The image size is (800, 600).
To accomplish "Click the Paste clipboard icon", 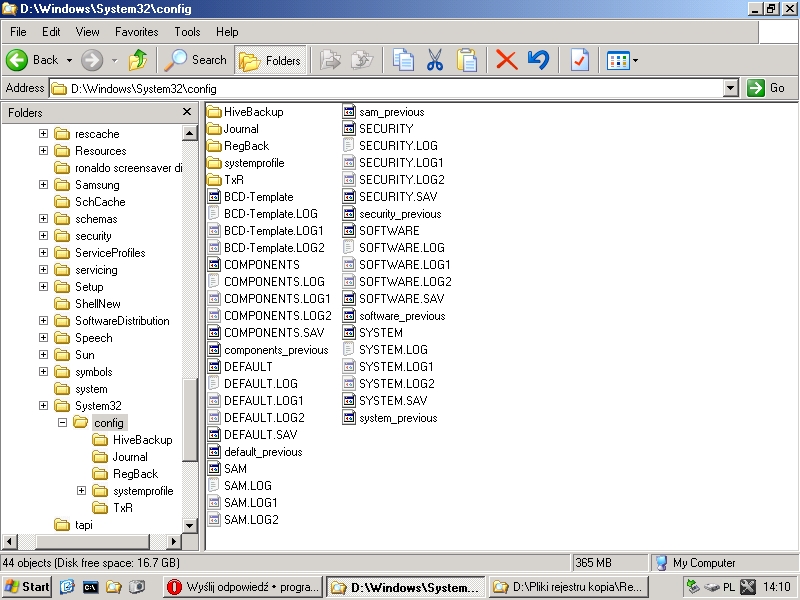I will [x=466, y=60].
